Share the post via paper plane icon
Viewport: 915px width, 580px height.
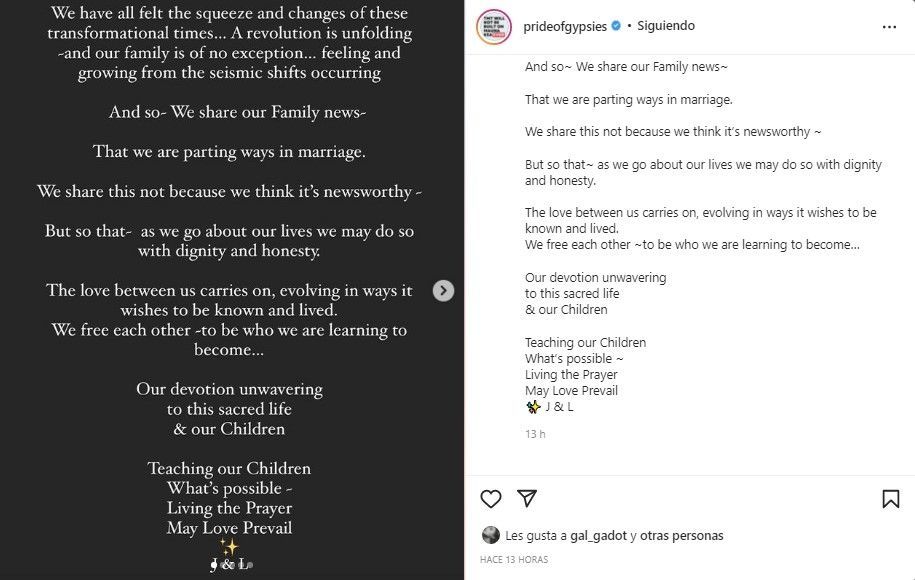(x=527, y=498)
